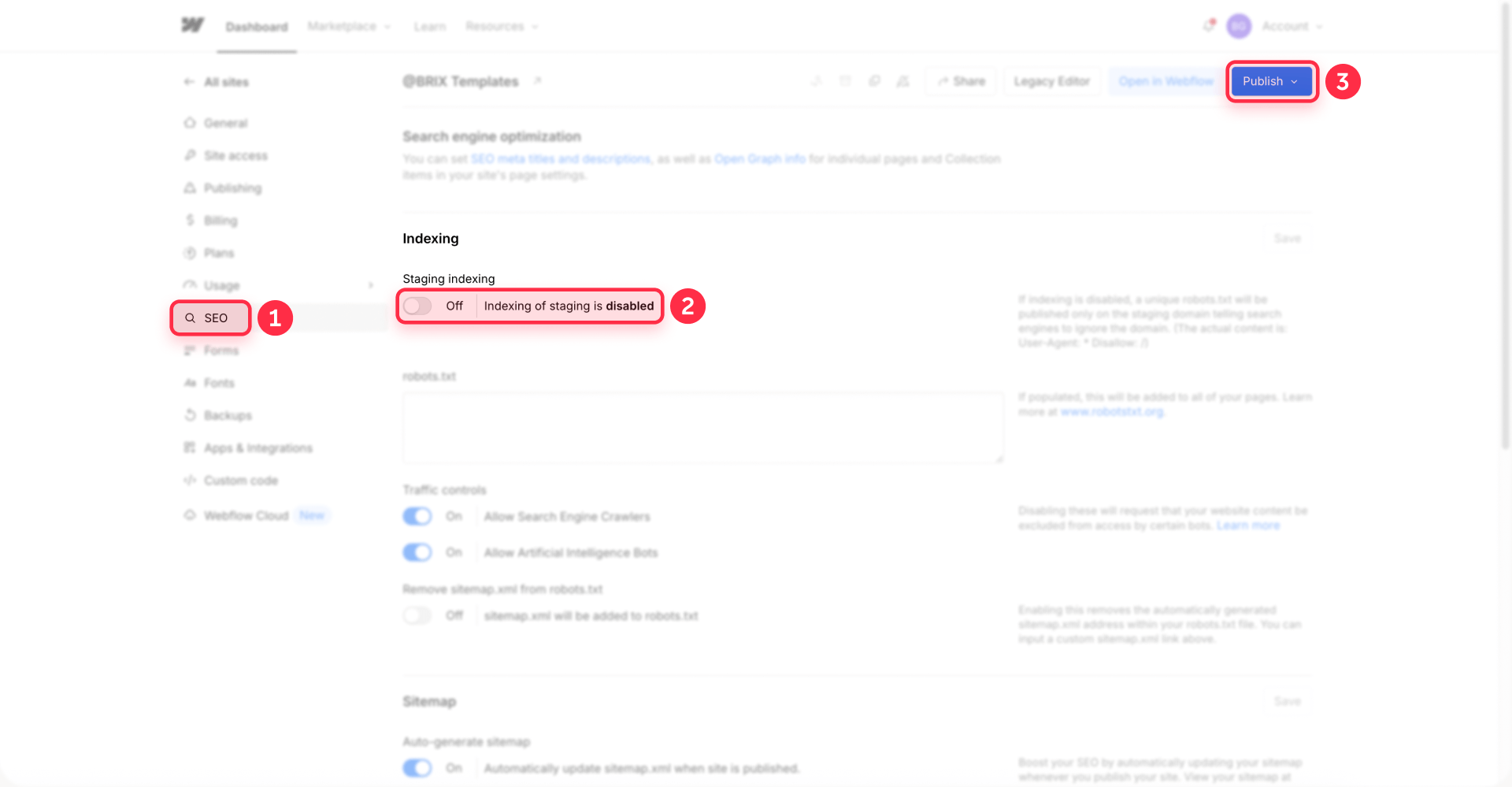Open the Publish dropdown
The width and height of the screenshot is (1512, 787).
[1270, 81]
